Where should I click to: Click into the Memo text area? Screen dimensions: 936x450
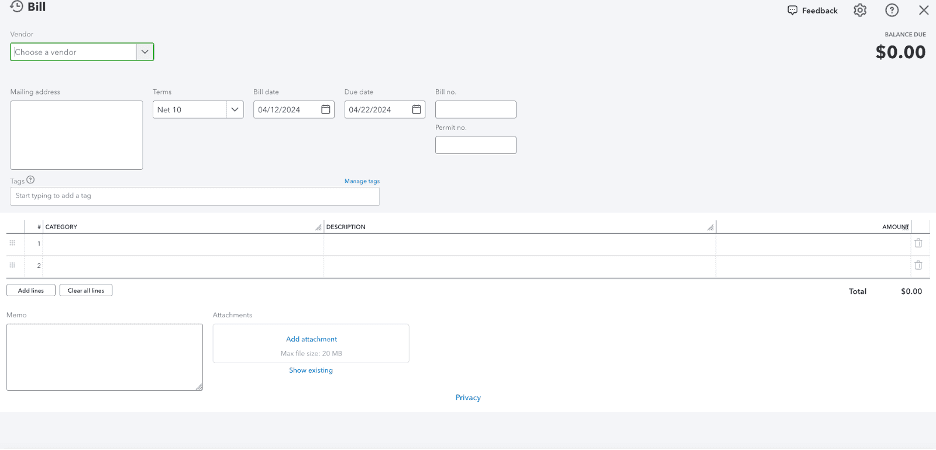point(104,357)
